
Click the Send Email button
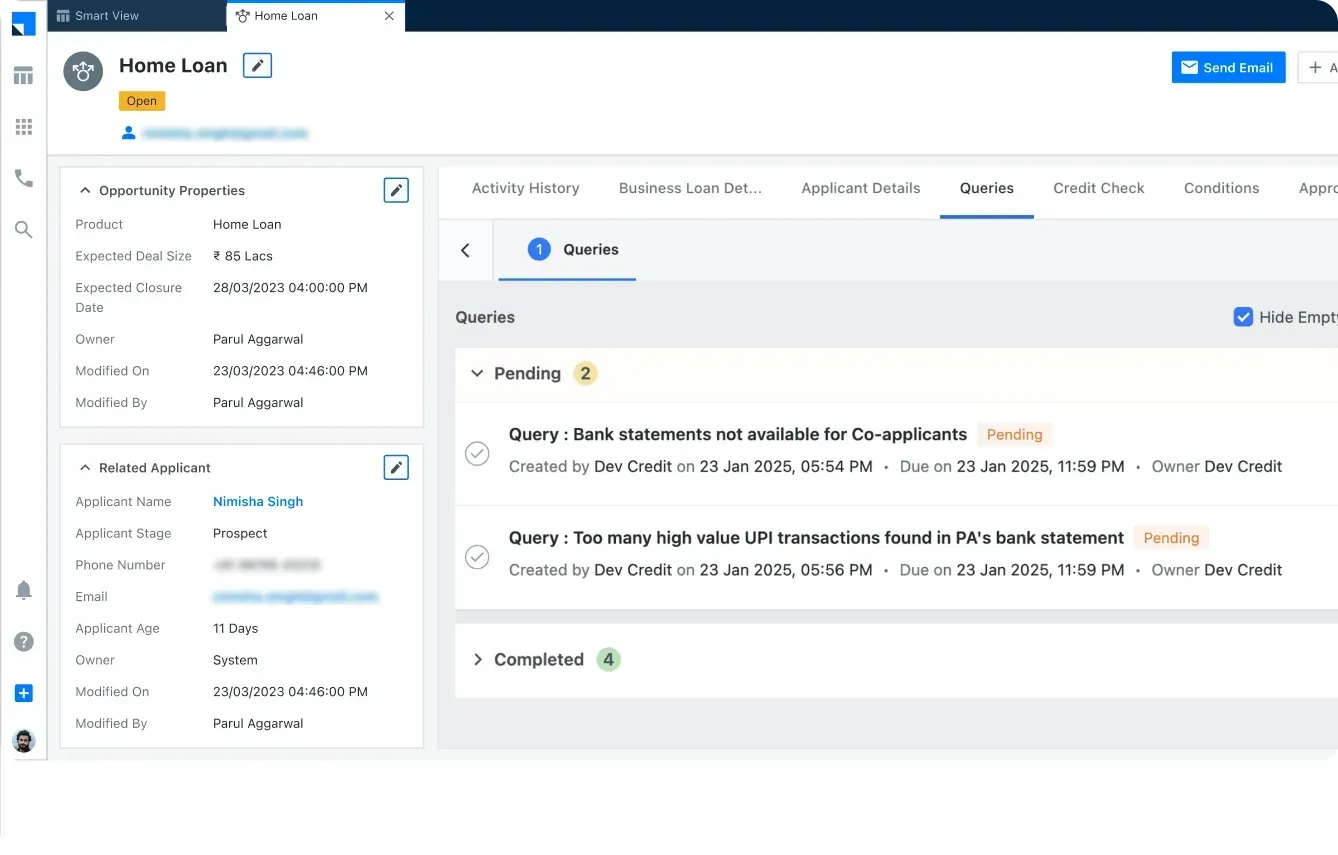(1228, 67)
